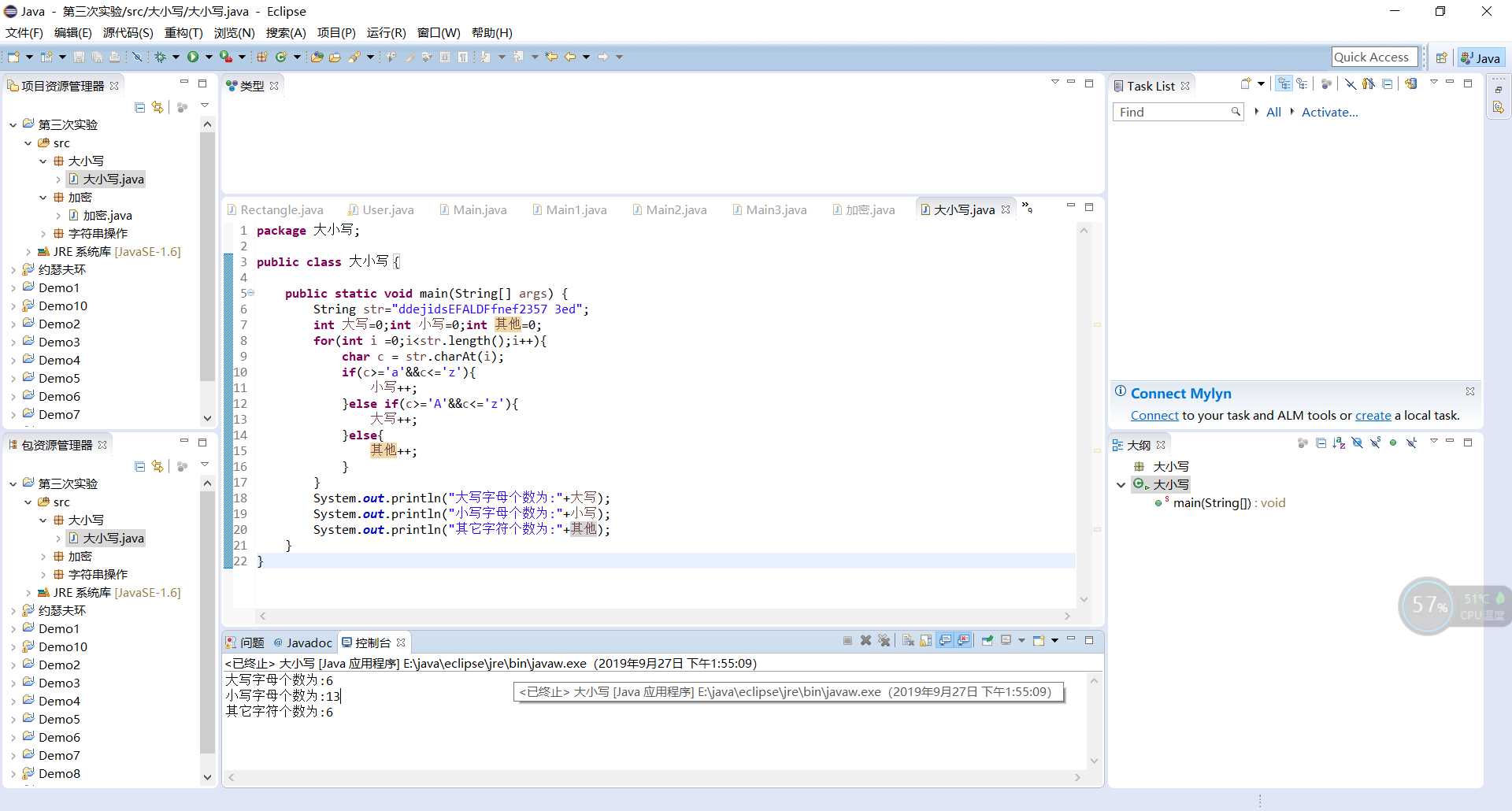The image size is (1512, 811).
Task: Toggle Hide Completed Tasks in Task List
Action: [x=1350, y=83]
